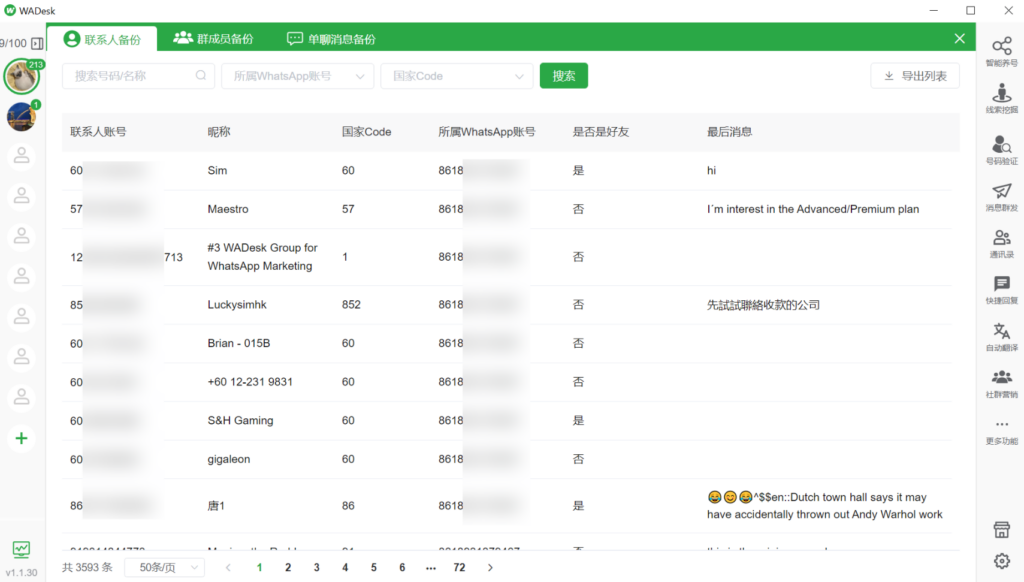The image size is (1024, 582).
Task: Click the 昵称 column header
Action: 219,132
